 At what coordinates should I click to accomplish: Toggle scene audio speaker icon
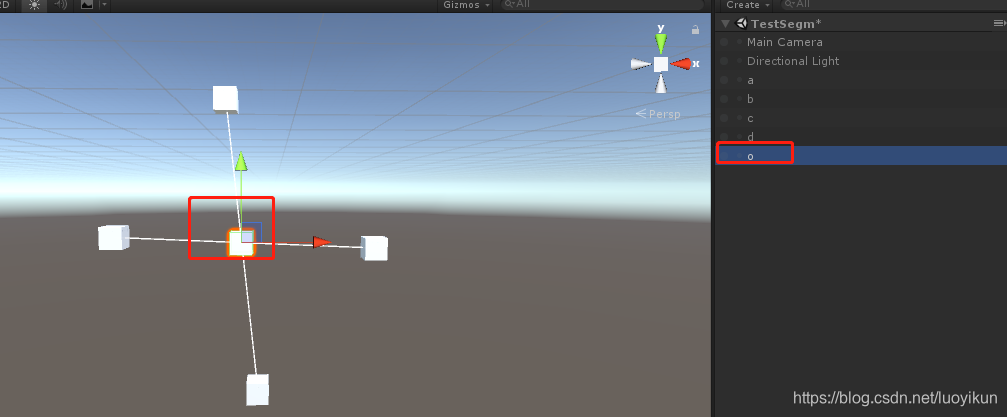60,5
